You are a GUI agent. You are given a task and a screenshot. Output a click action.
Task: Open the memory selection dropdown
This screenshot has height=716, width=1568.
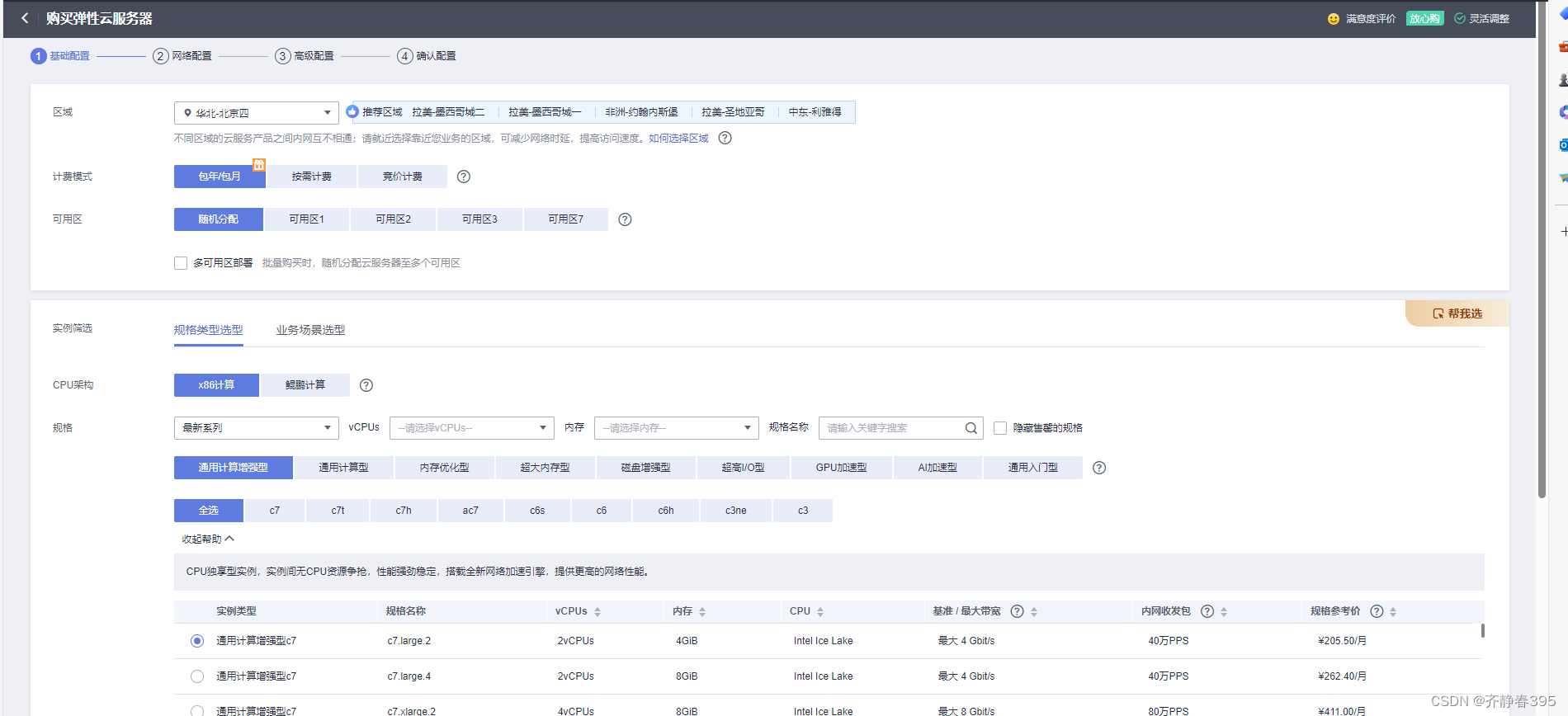point(677,428)
